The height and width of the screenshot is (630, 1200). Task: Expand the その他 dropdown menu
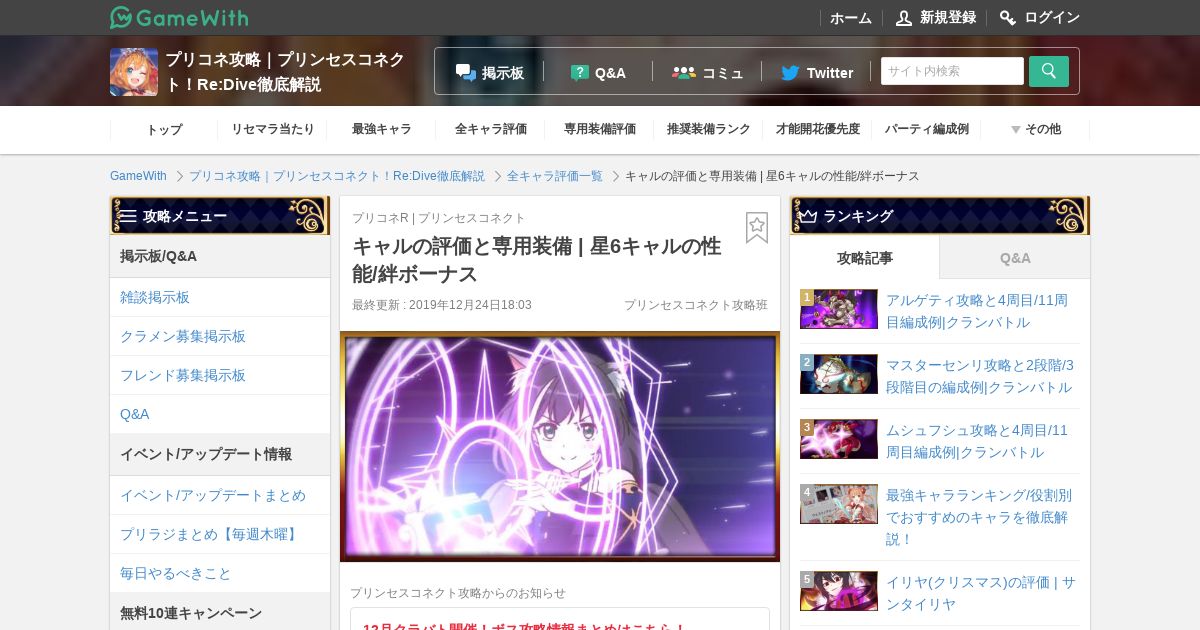[1035, 129]
